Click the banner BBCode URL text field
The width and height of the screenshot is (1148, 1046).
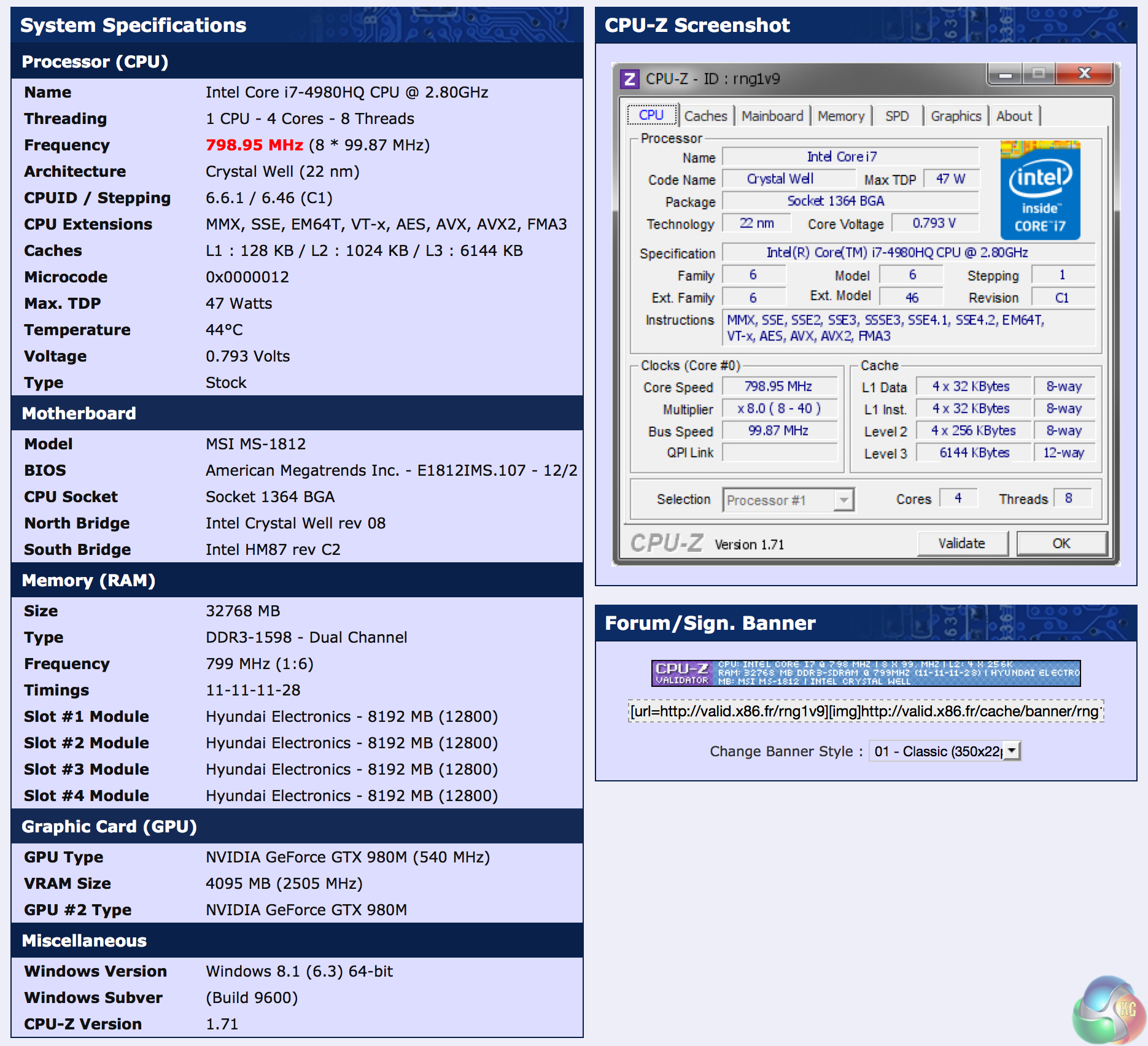866,711
